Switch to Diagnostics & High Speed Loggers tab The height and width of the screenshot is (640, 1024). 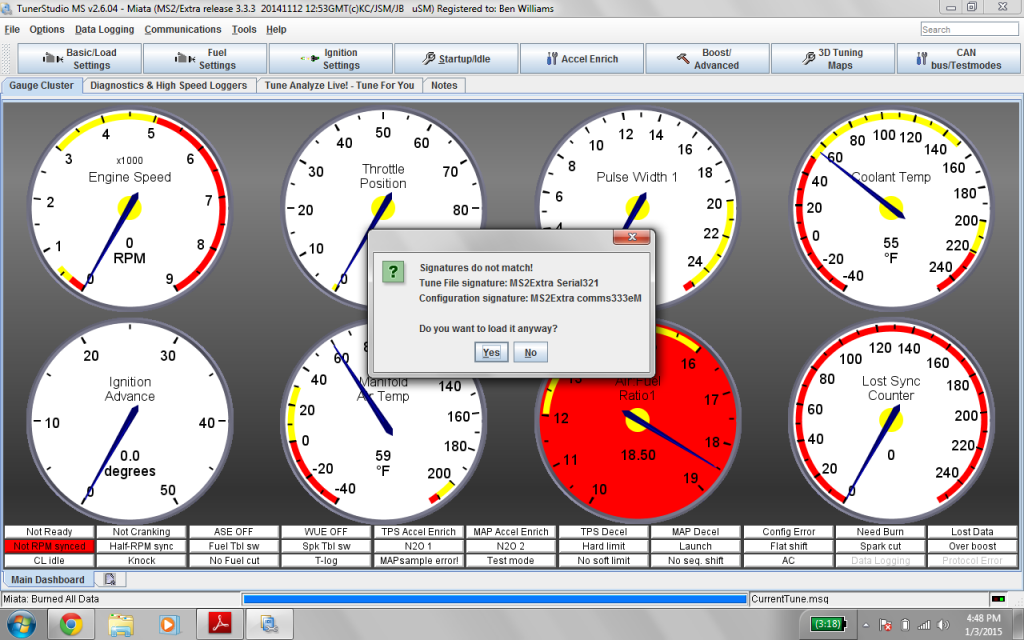(x=168, y=86)
